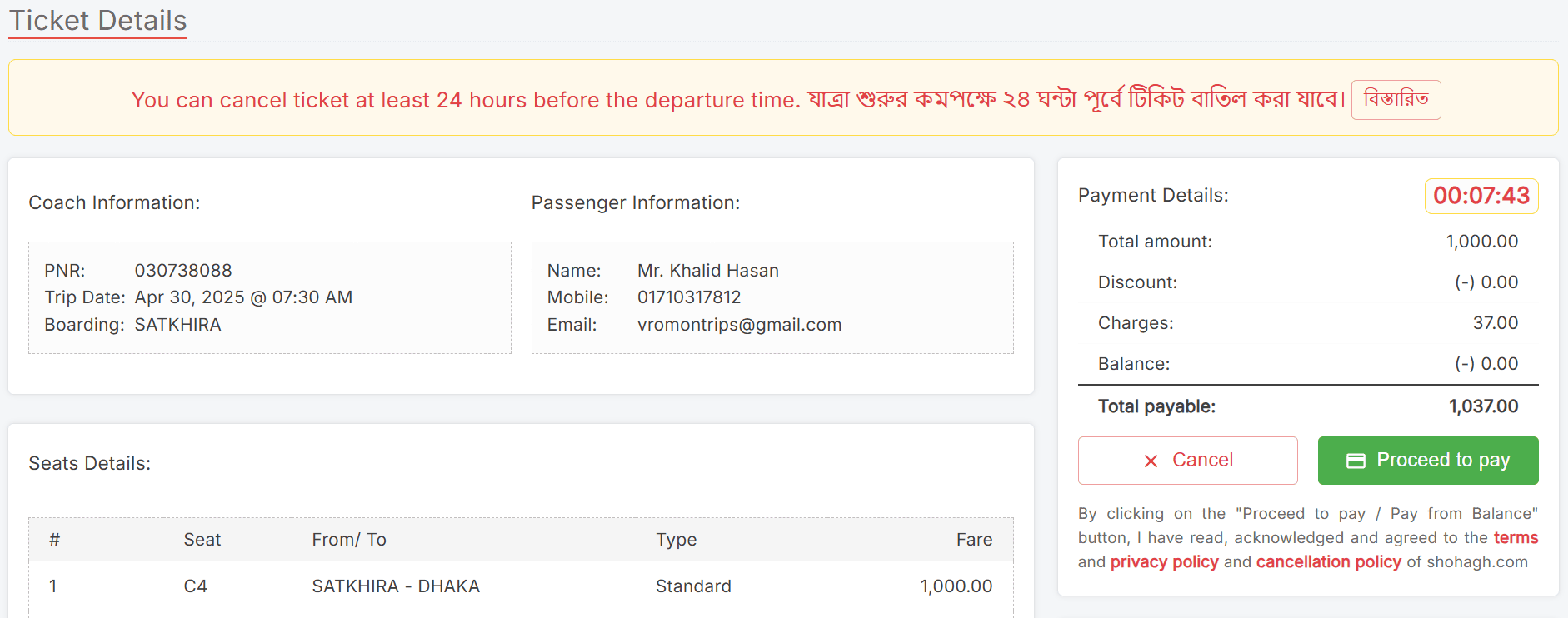Click the mobile number 01710317812
The width and height of the screenshot is (1568, 618).
pos(689,297)
